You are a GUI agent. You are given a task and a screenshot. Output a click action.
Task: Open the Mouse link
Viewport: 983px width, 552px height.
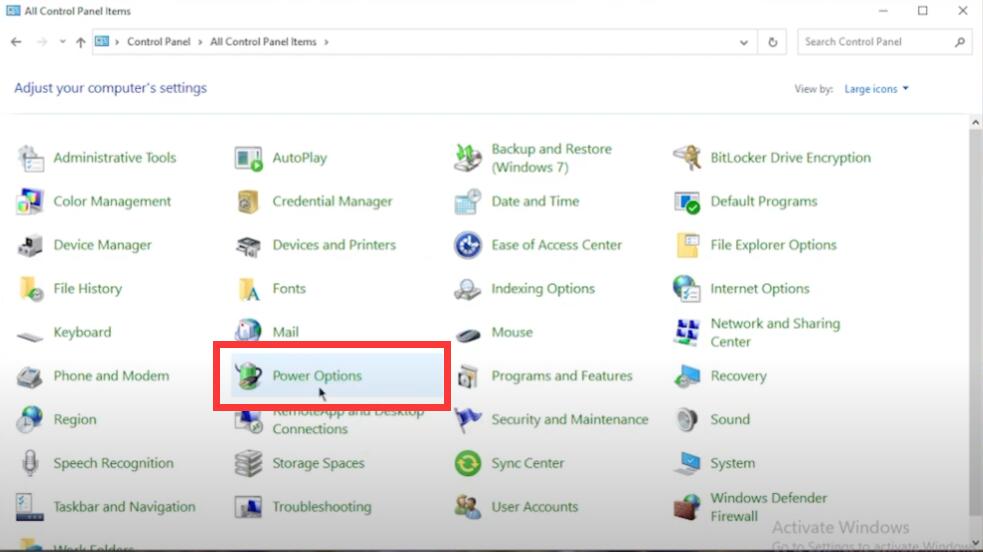[x=512, y=332]
